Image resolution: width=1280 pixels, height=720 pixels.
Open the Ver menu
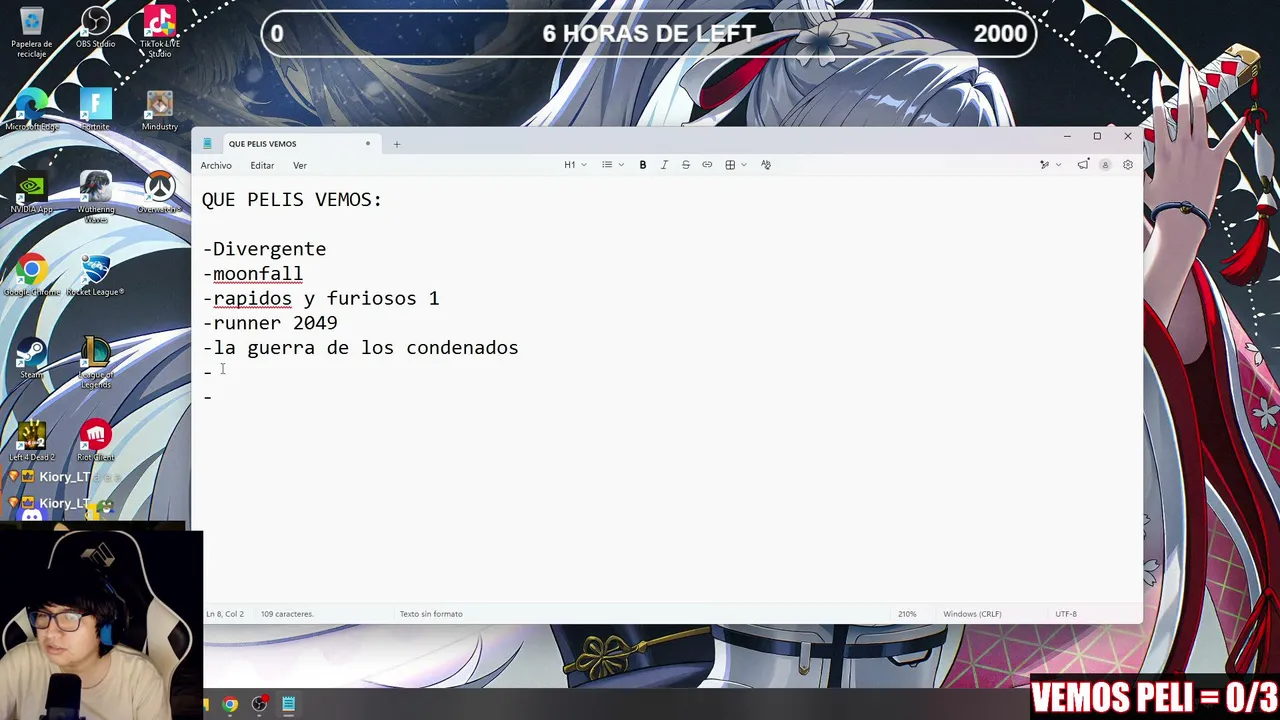click(x=300, y=165)
